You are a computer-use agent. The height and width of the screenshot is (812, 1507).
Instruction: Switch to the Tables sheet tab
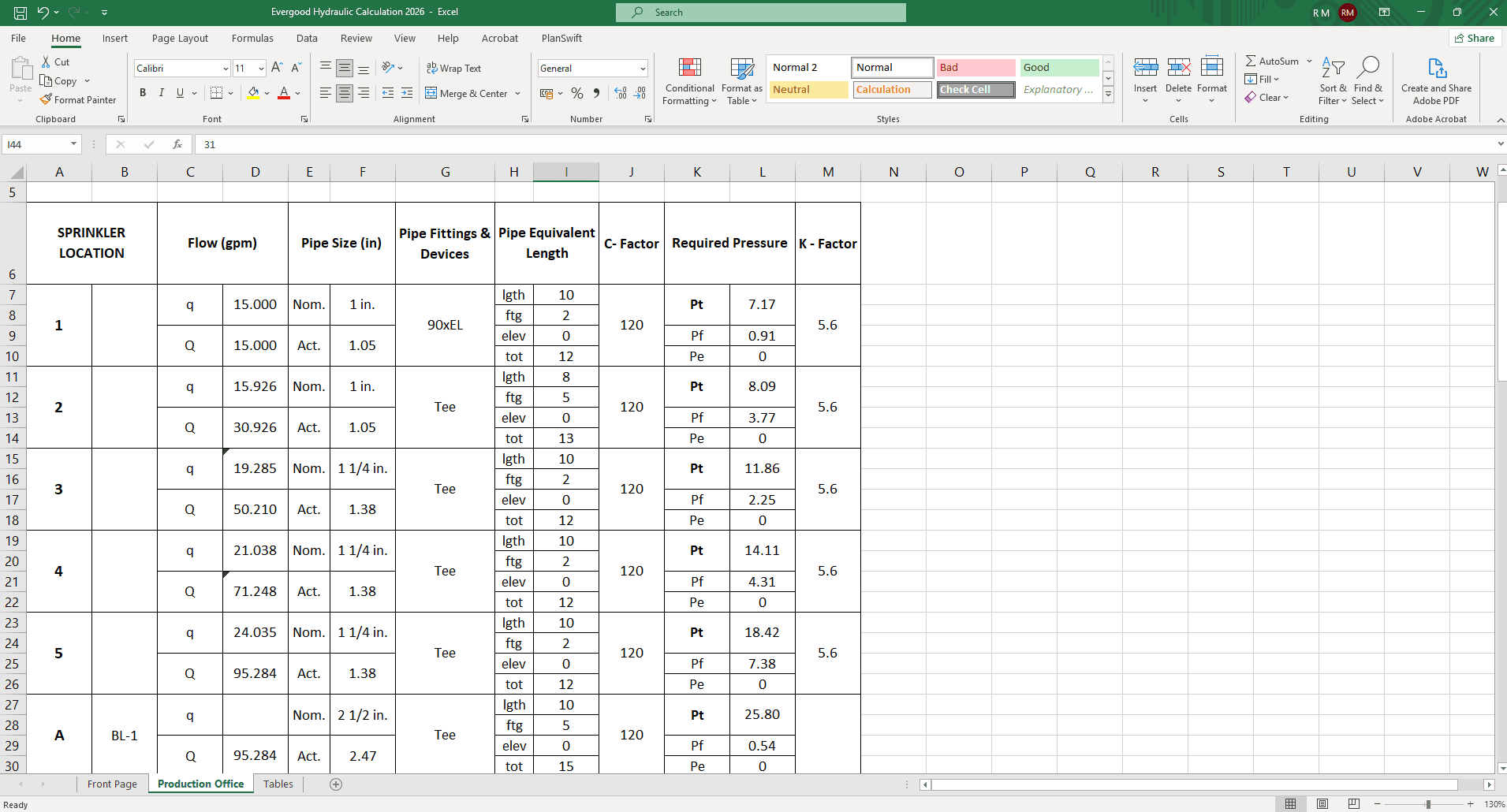[278, 784]
